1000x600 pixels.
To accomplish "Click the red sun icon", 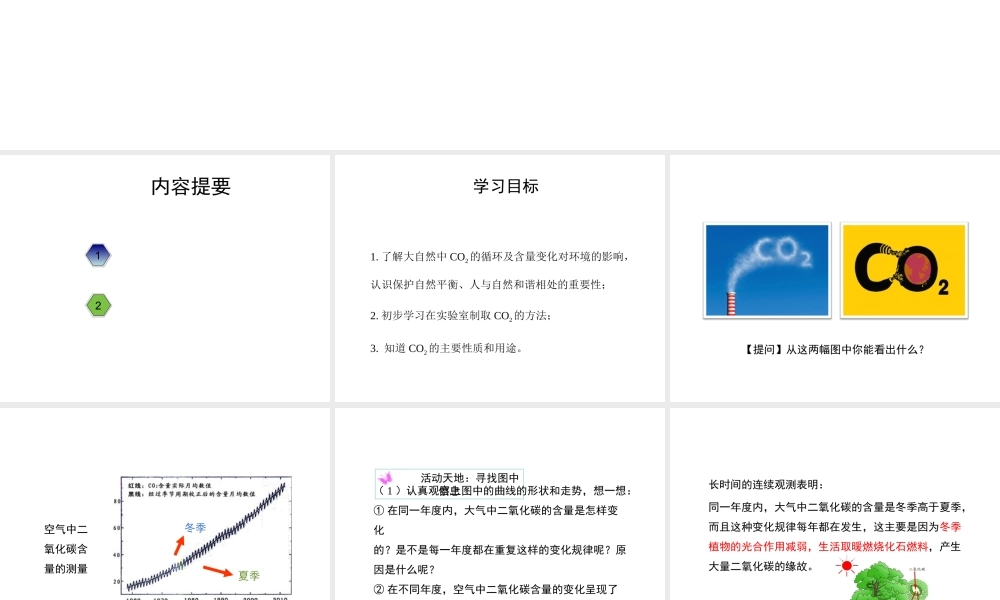I will (846, 566).
